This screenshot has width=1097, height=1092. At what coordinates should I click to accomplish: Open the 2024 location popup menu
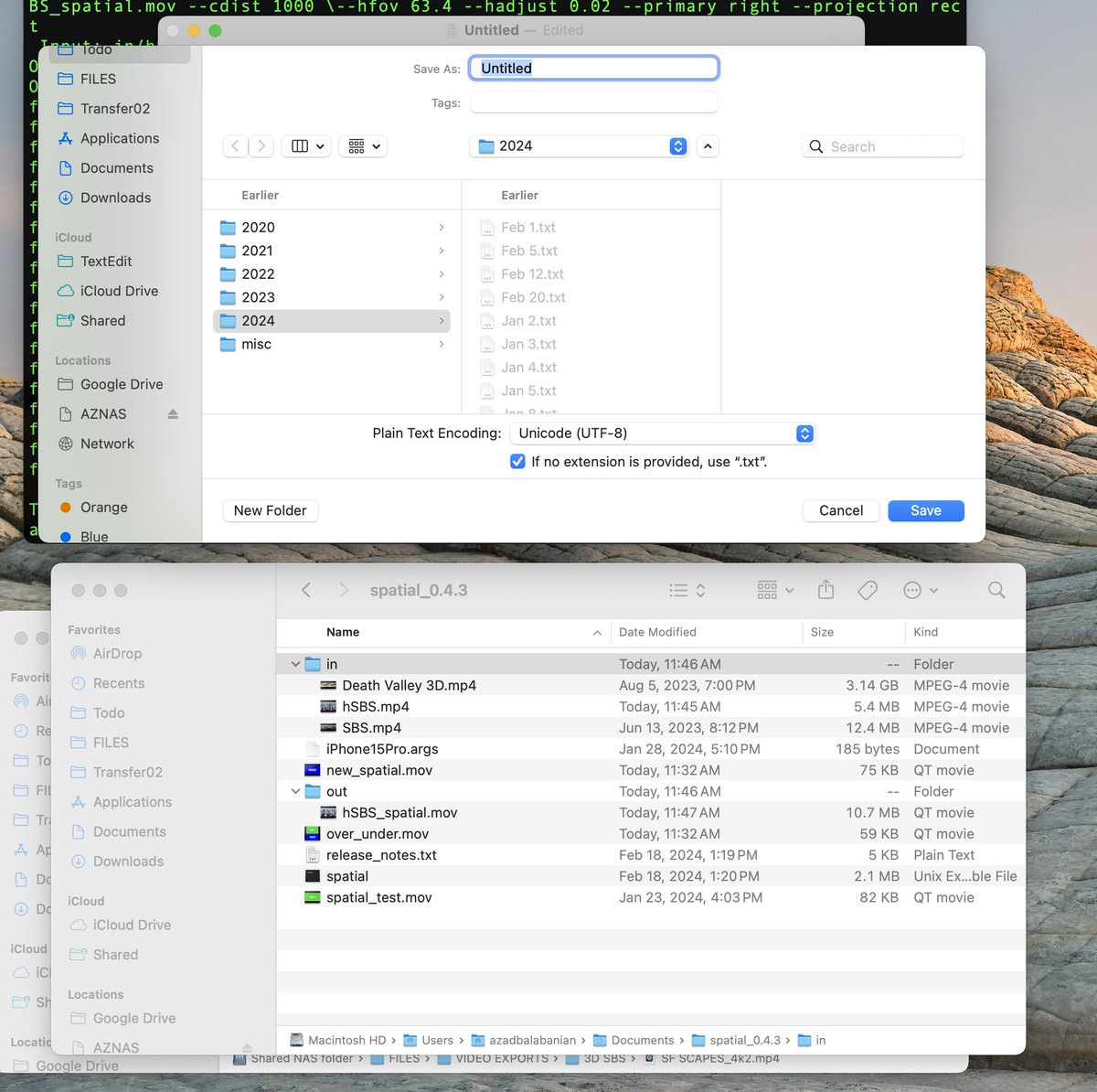coord(579,146)
